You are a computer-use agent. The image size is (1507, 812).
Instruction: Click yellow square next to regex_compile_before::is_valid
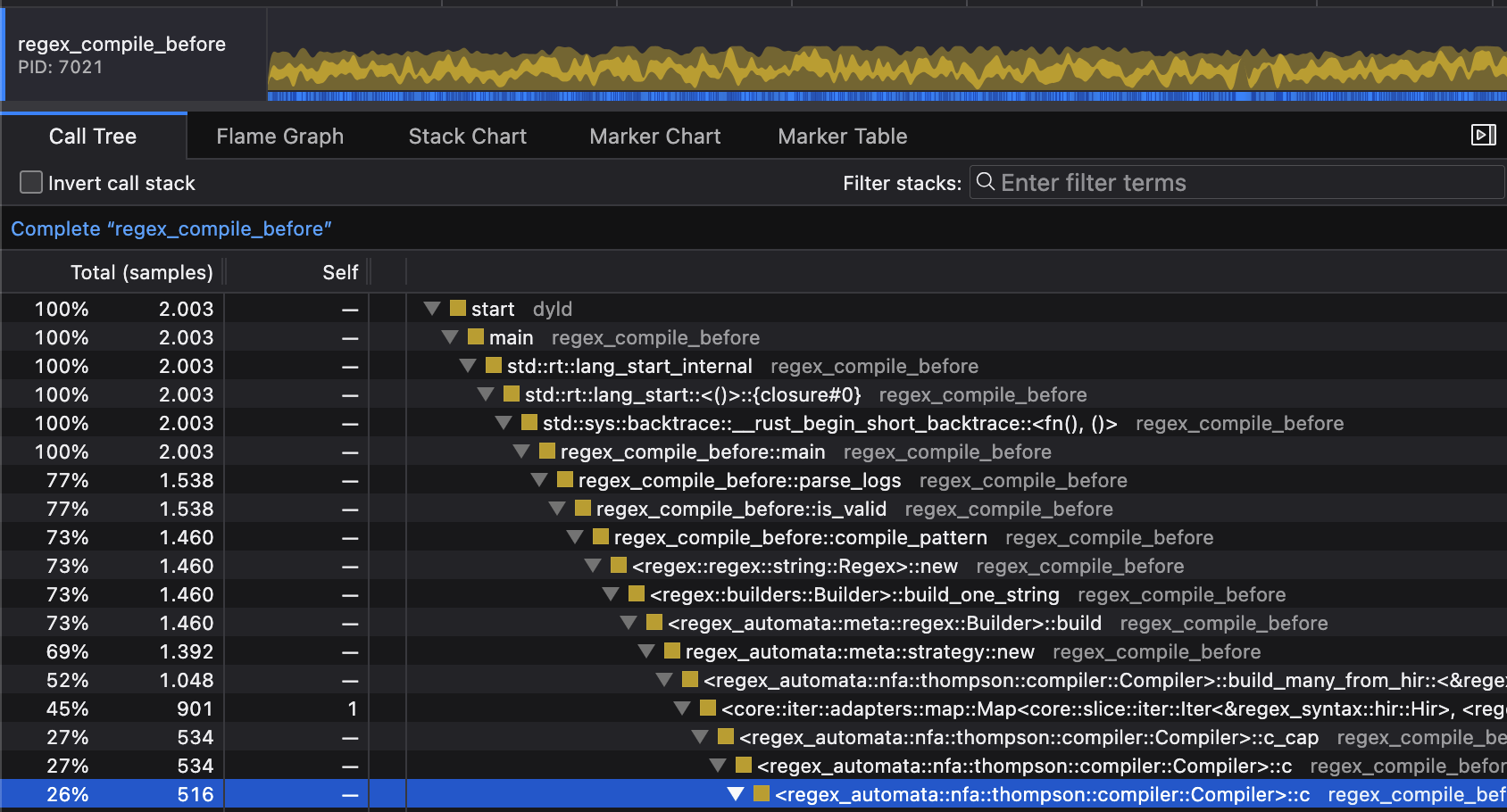(x=583, y=508)
